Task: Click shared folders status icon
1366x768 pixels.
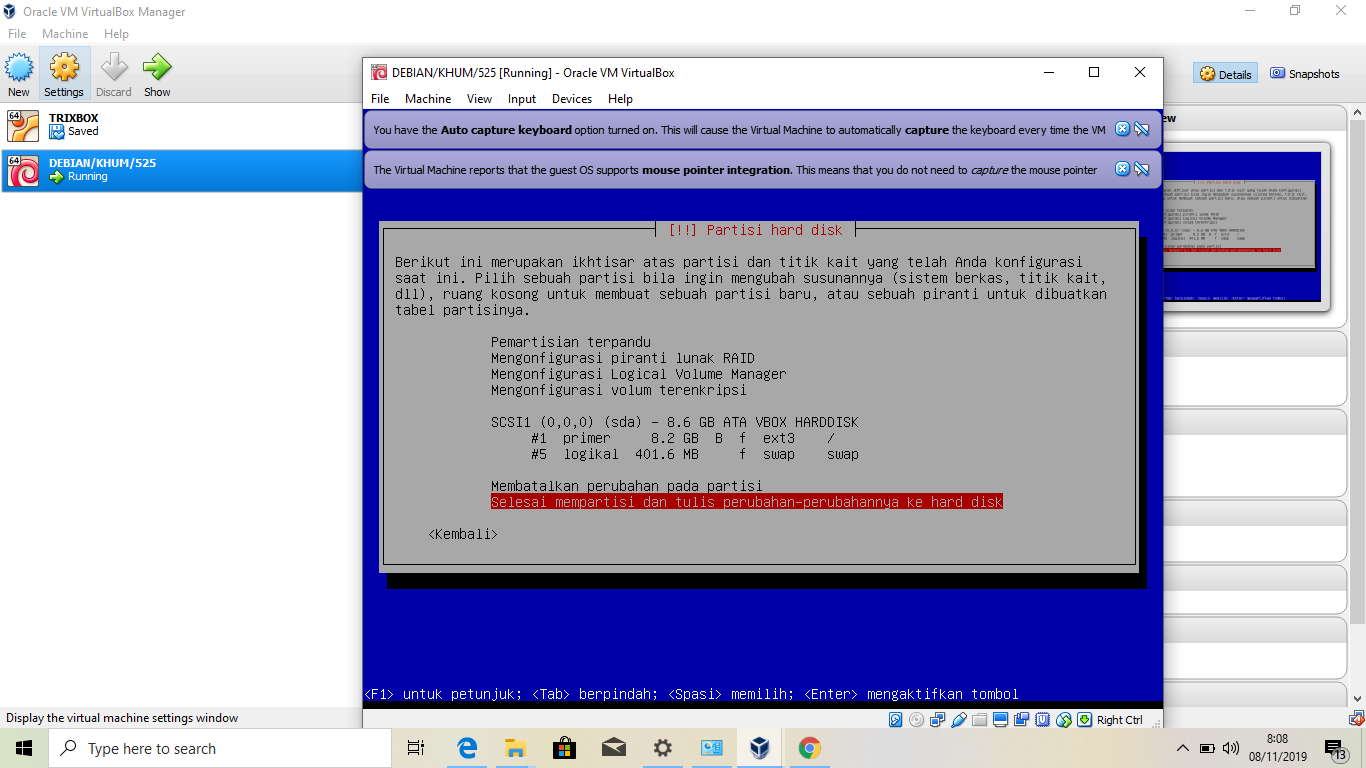Action: [980, 720]
